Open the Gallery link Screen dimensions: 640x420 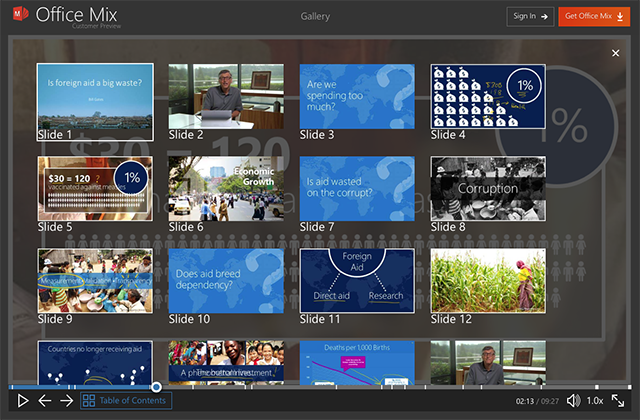pyautogui.click(x=315, y=16)
